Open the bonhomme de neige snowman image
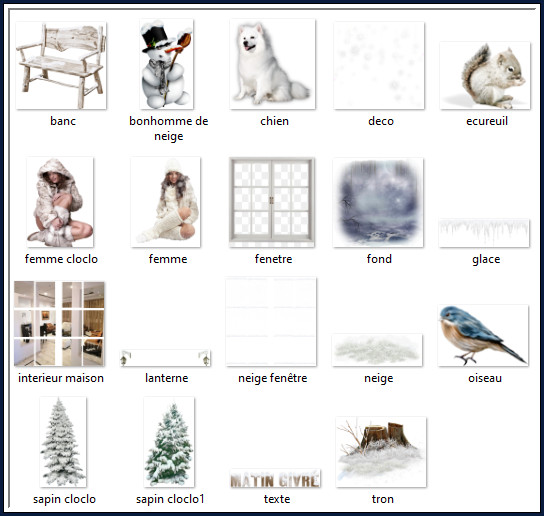This screenshot has width=544, height=516. point(167,64)
